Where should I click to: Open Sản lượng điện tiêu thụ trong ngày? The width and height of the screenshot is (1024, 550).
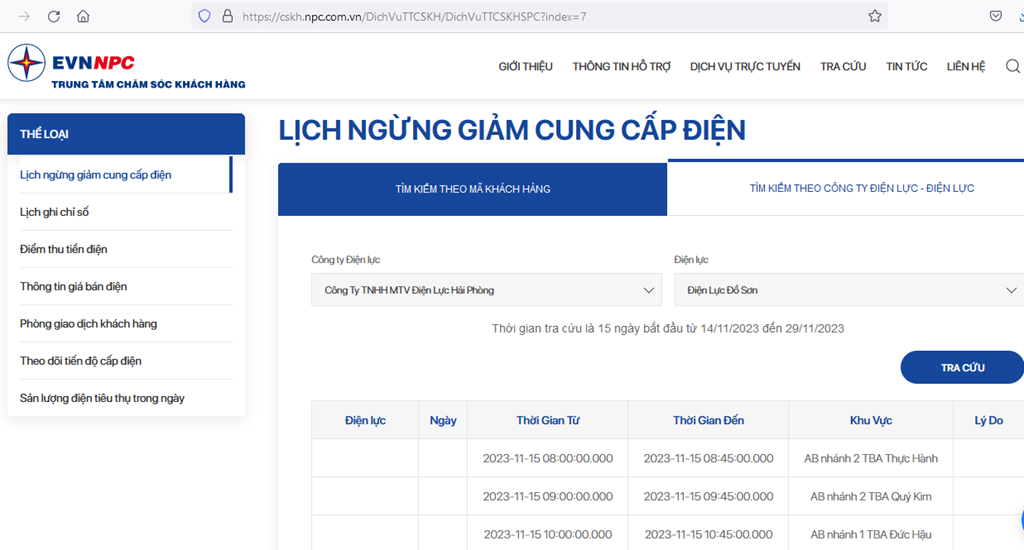102,398
